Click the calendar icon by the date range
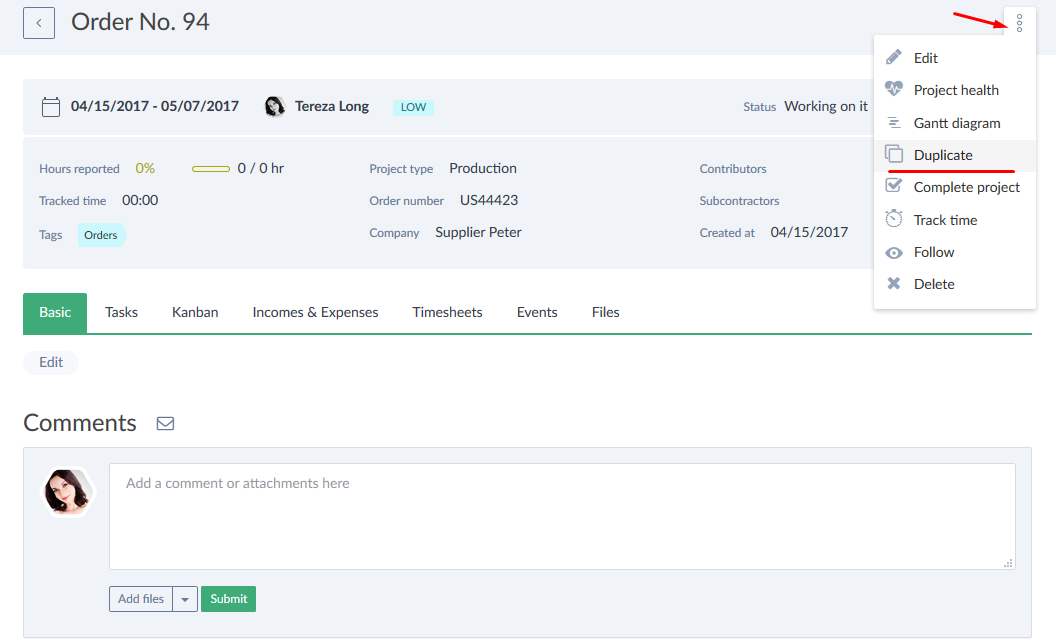The image size is (1056, 644). coord(50,106)
